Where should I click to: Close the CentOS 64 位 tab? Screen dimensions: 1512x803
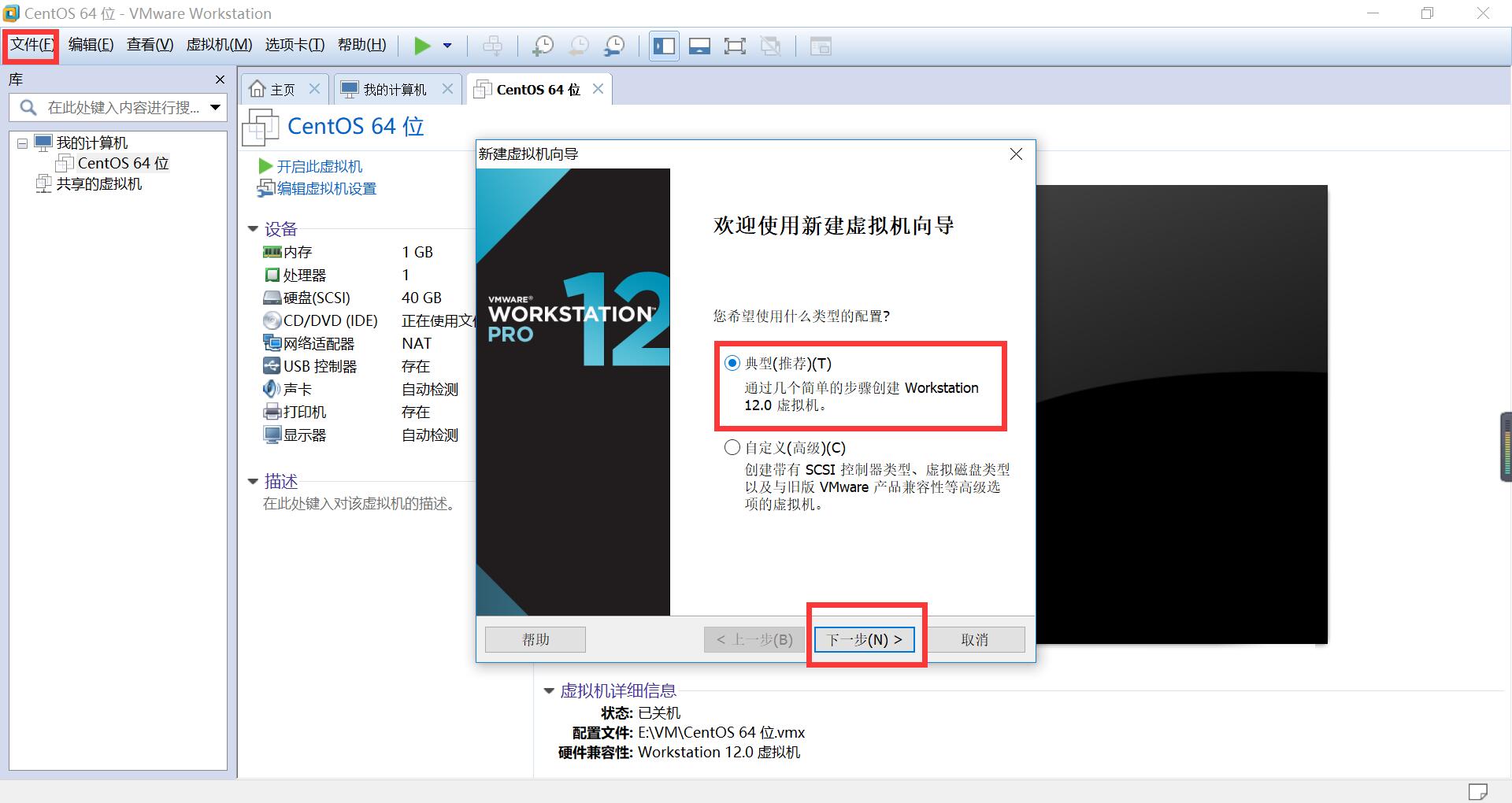tap(598, 89)
